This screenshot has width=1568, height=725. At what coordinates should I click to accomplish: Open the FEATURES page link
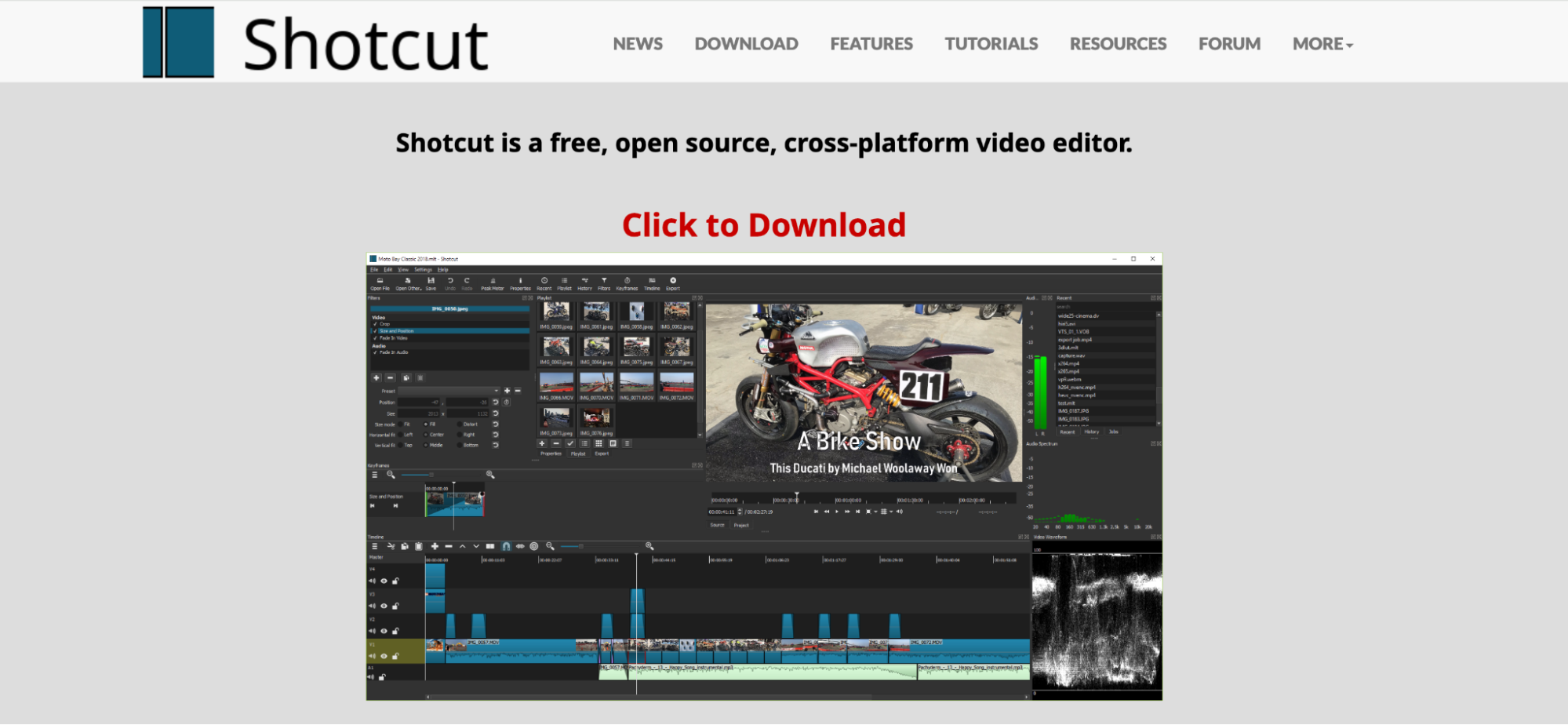871,44
